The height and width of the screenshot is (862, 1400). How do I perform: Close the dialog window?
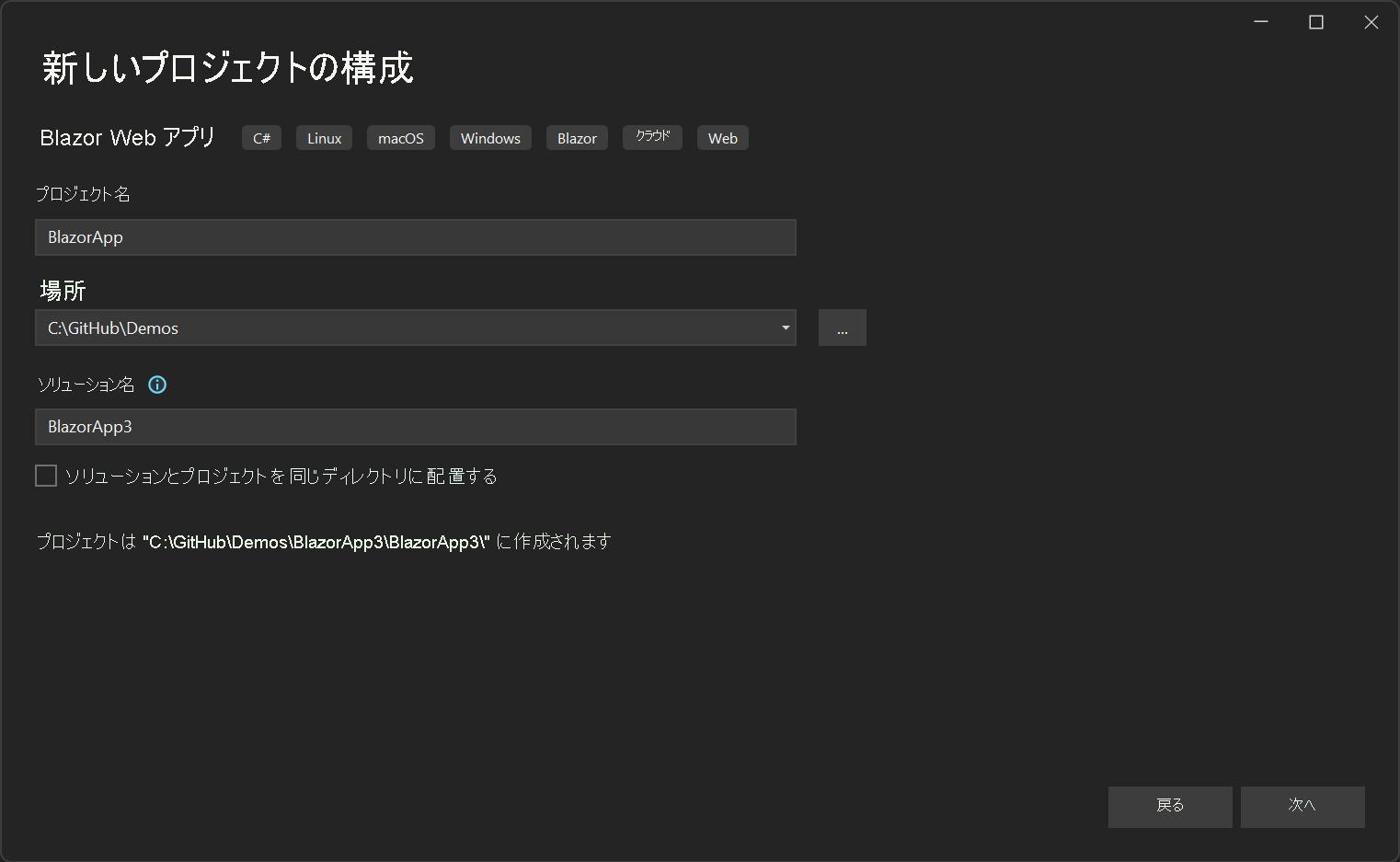(1371, 22)
